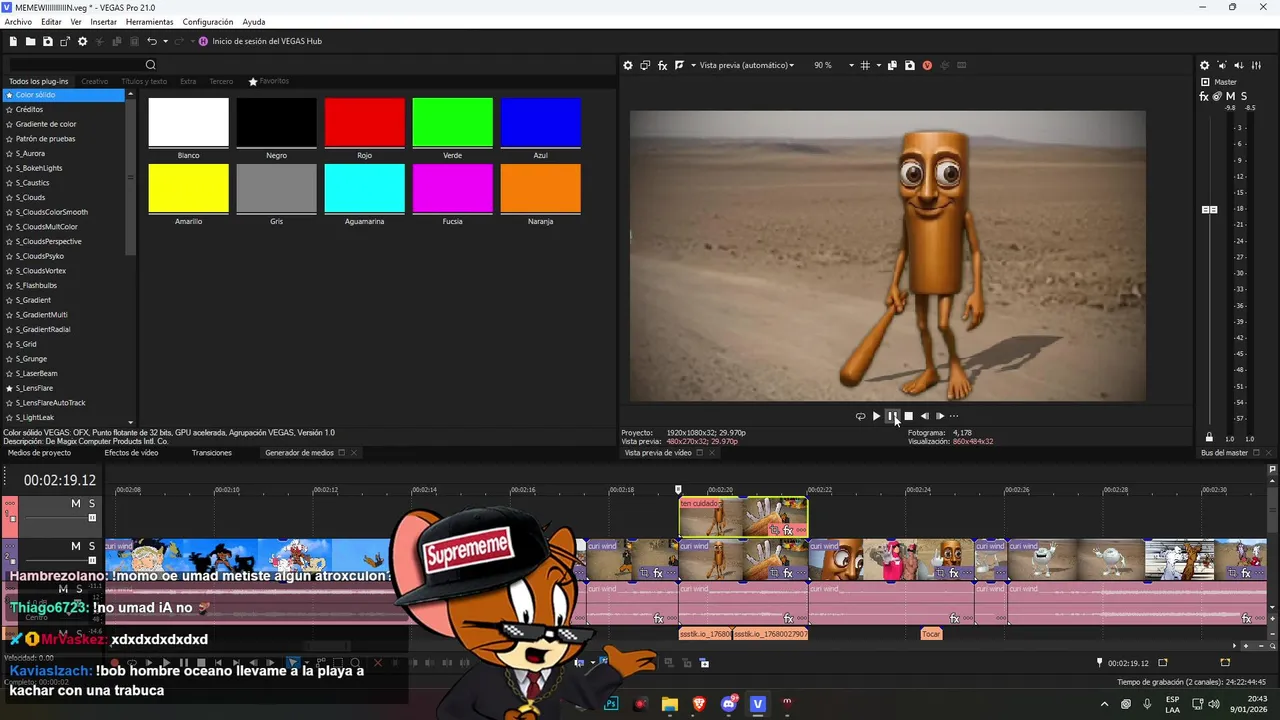Open Efectos de vídeo tab
Viewport: 1280px width, 720px height.
[x=131, y=453]
